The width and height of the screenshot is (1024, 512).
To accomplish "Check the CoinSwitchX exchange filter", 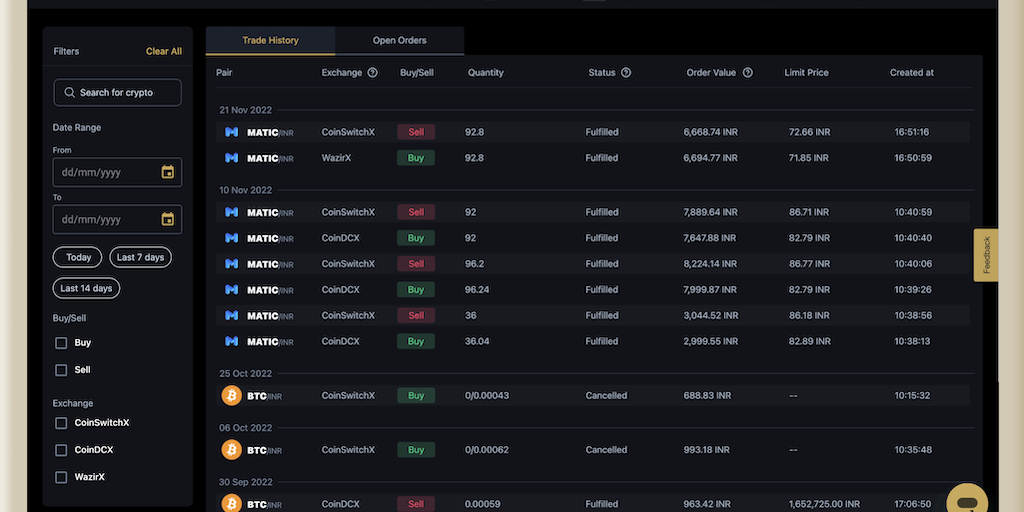I will [61, 423].
